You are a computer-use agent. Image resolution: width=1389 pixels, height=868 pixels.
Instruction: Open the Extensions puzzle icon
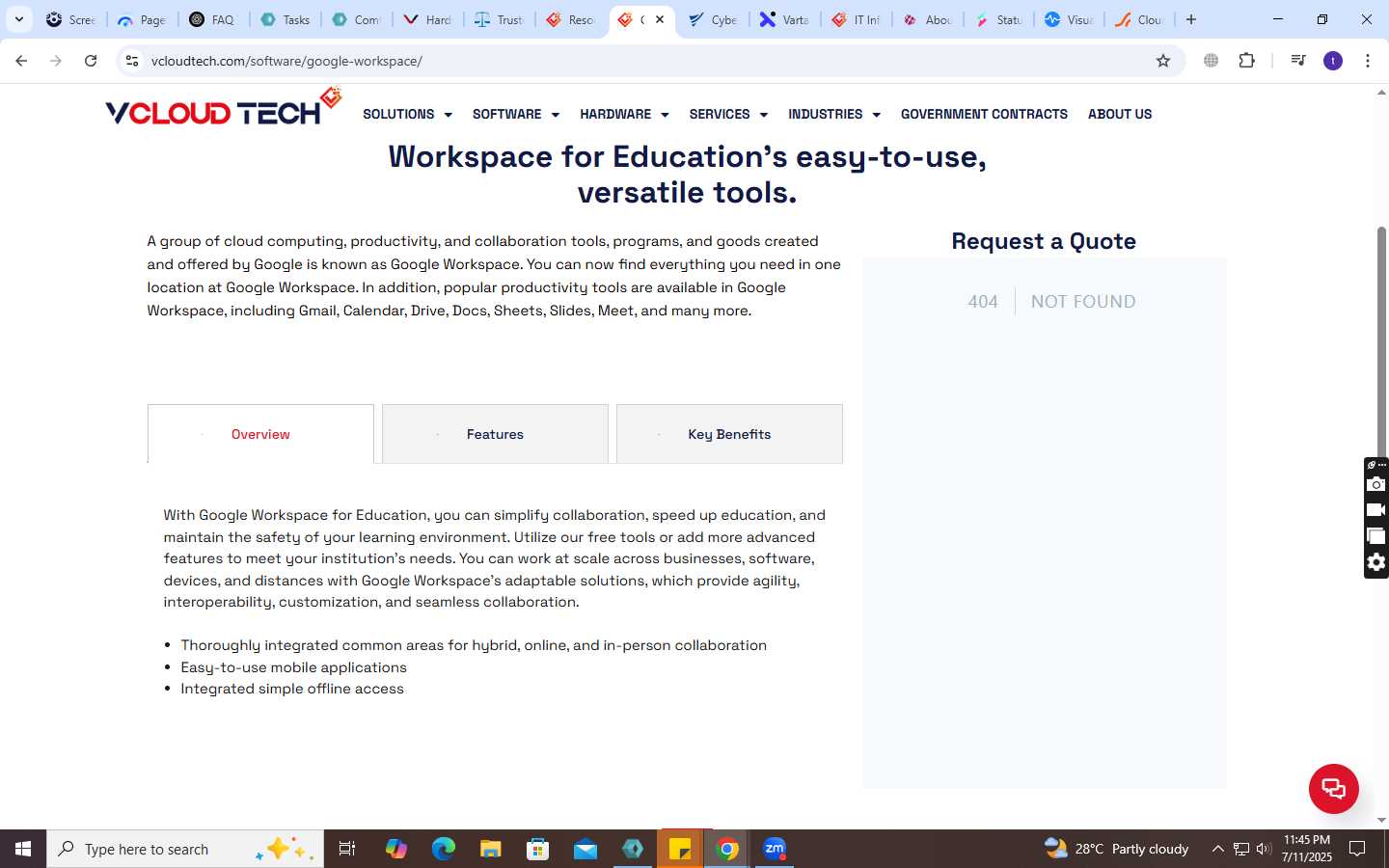pyautogui.click(x=1247, y=61)
